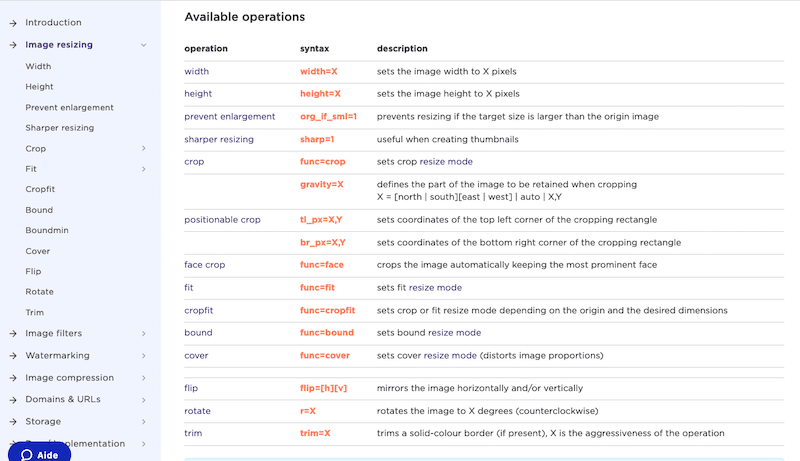Open the Fit sidebar entry
The width and height of the screenshot is (800, 461).
[31, 169]
